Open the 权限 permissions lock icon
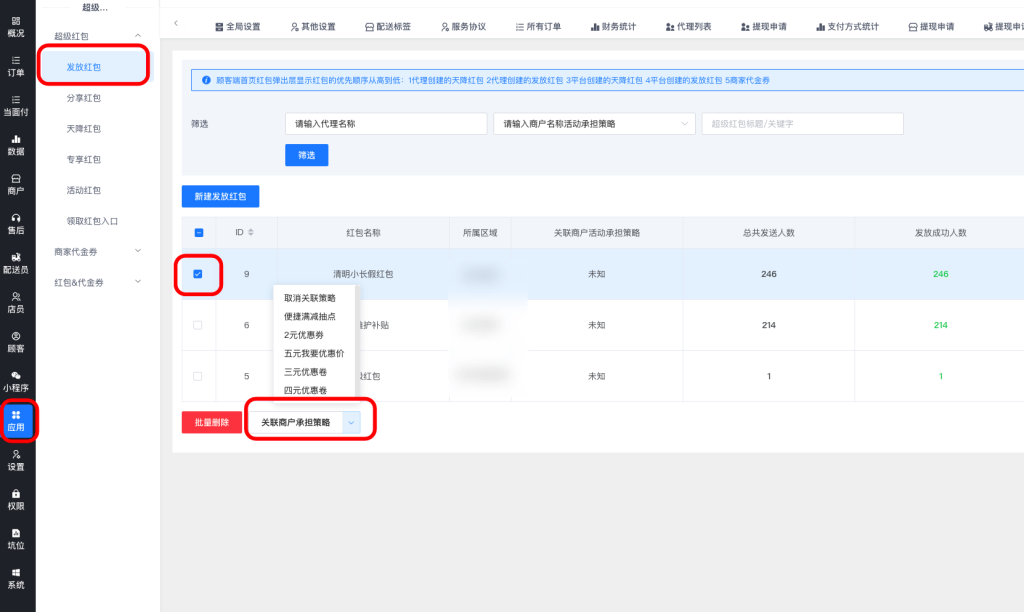Screen dimensions: 1024x612 point(16,499)
